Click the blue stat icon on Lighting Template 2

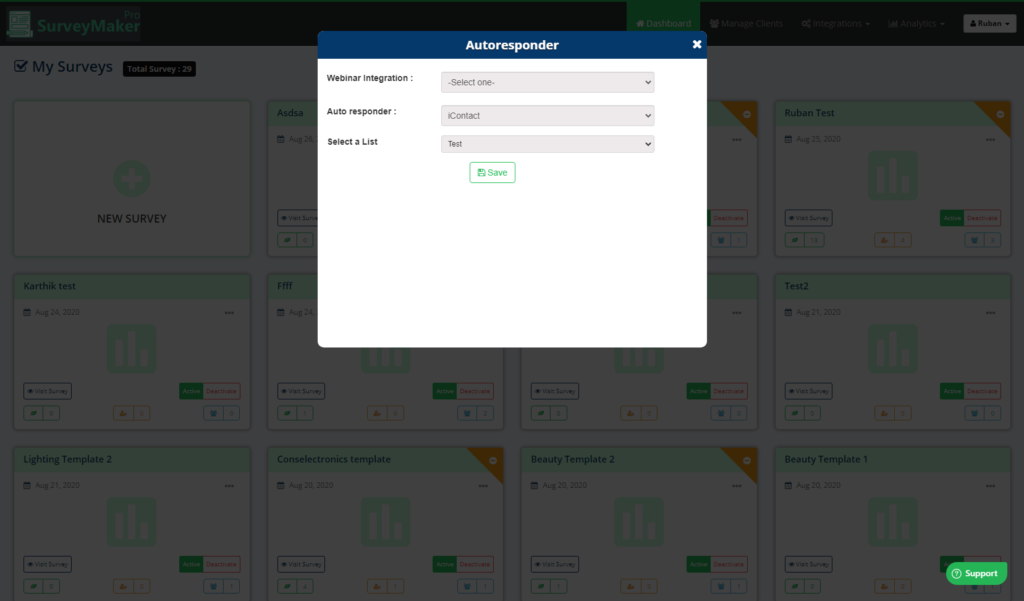[213, 586]
